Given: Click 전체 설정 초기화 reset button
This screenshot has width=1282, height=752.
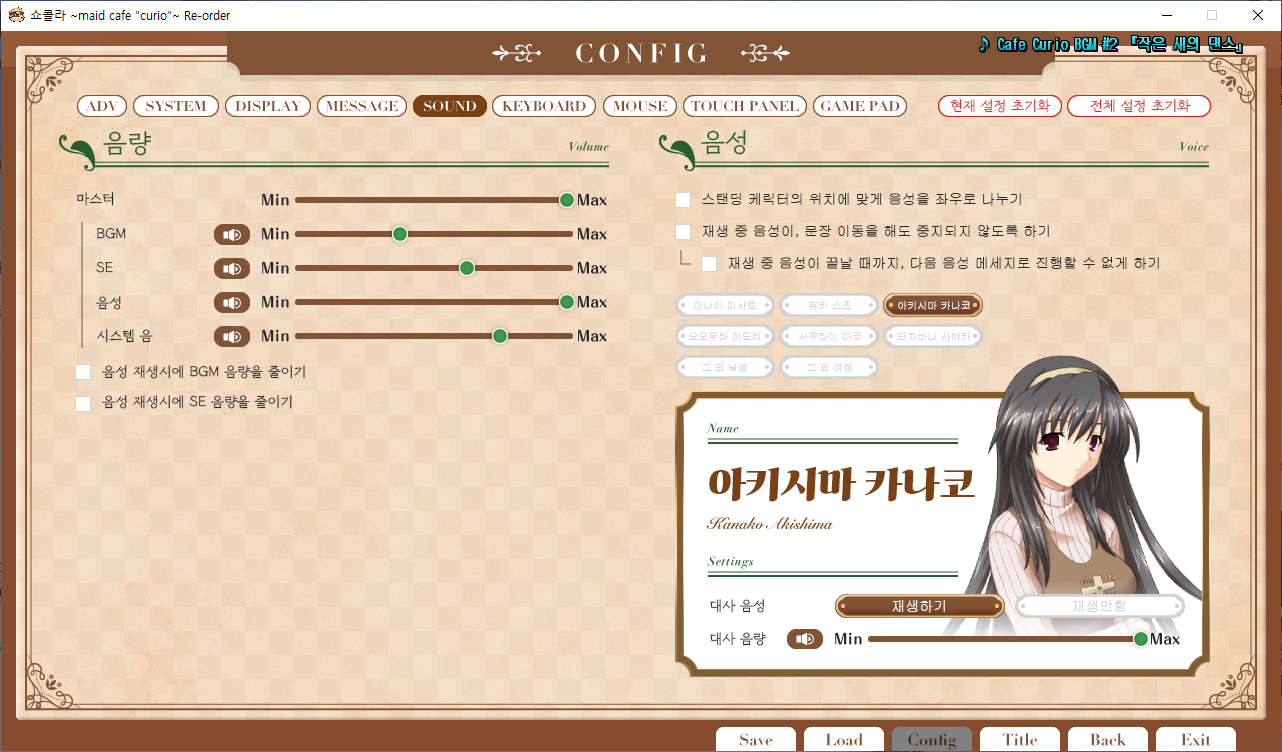Looking at the screenshot, I should click(x=1139, y=106).
